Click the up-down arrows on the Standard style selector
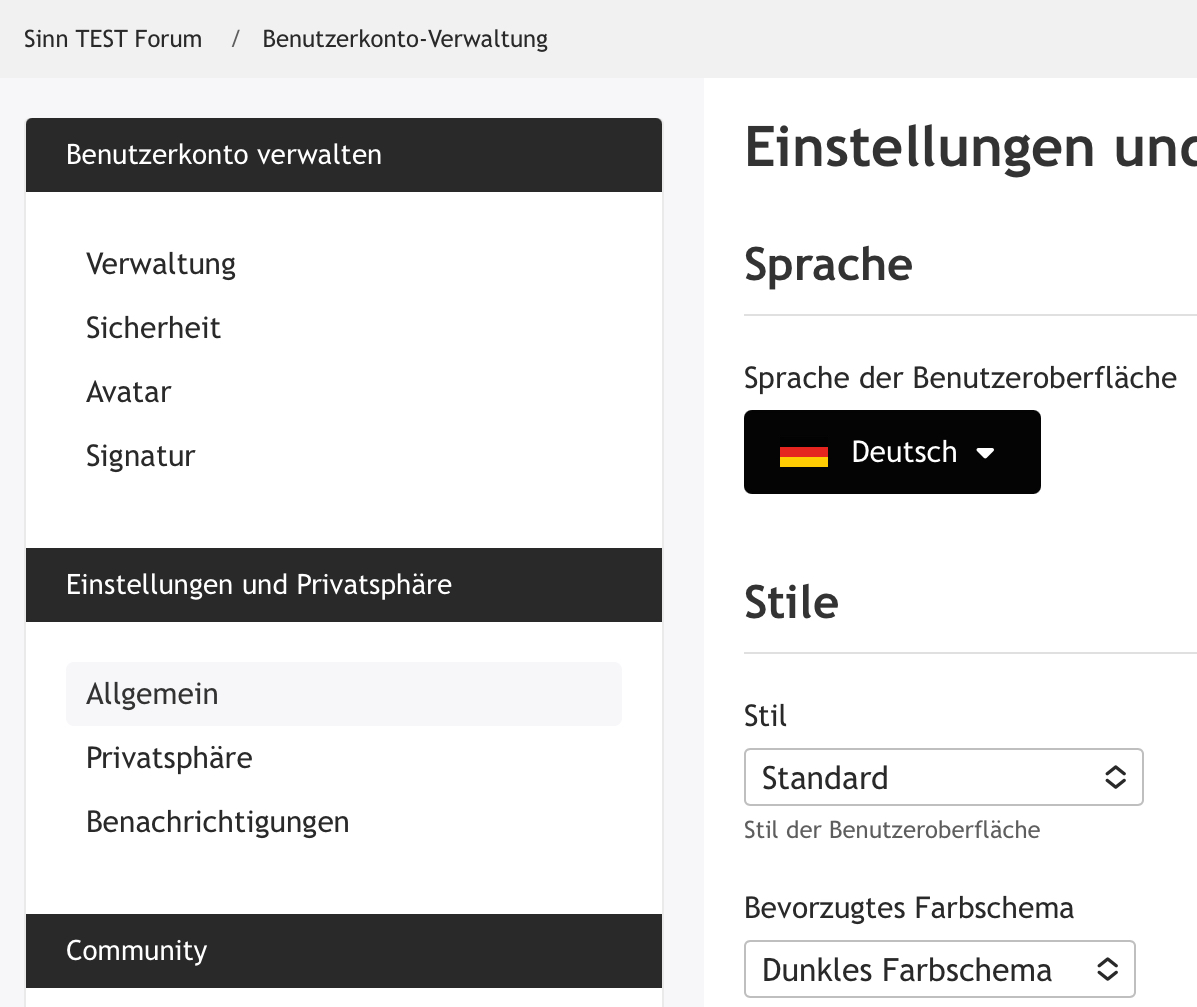The image size is (1197, 1007). tap(1115, 777)
